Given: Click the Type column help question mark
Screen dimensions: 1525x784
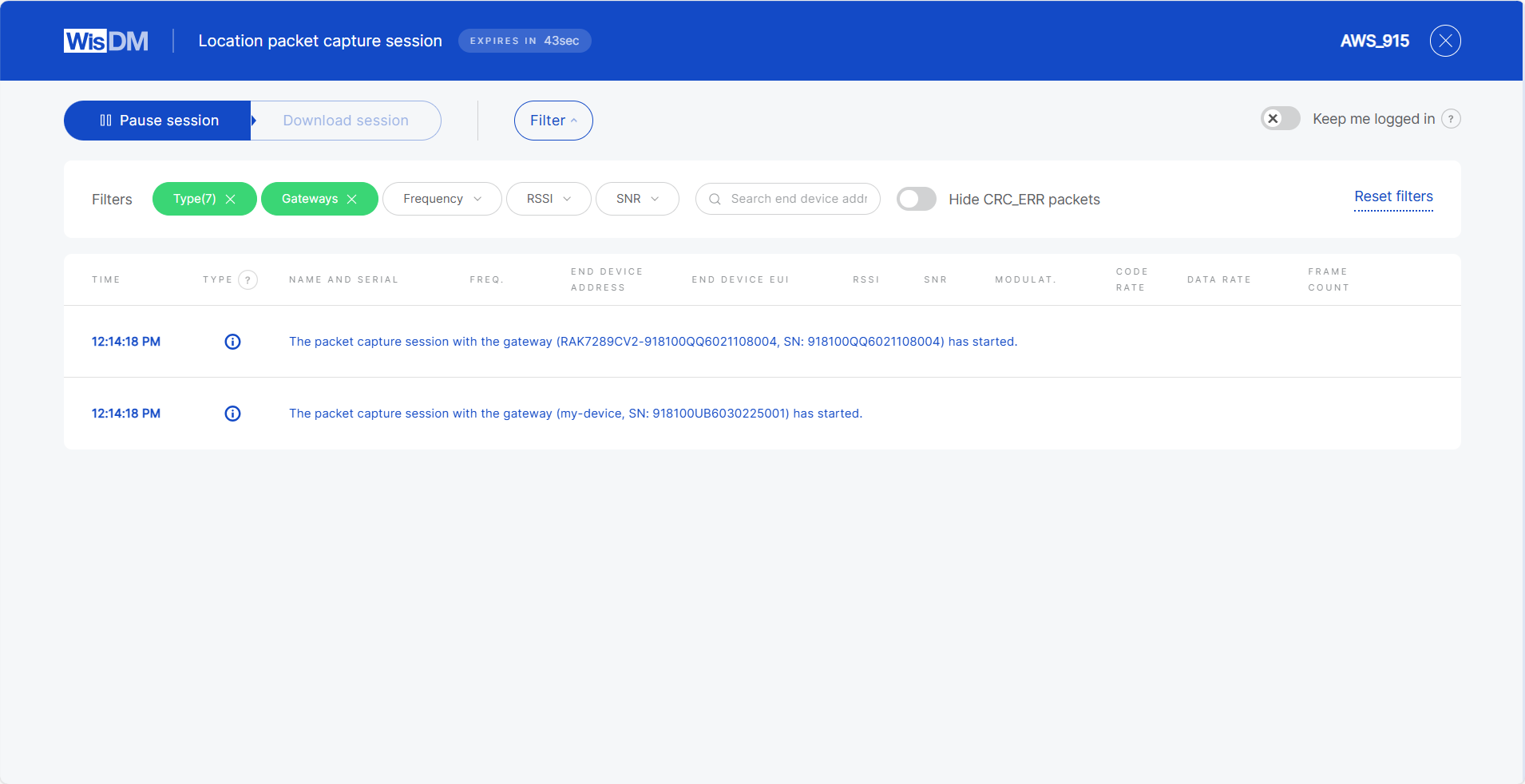Looking at the screenshot, I should click(x=248, y=280).
